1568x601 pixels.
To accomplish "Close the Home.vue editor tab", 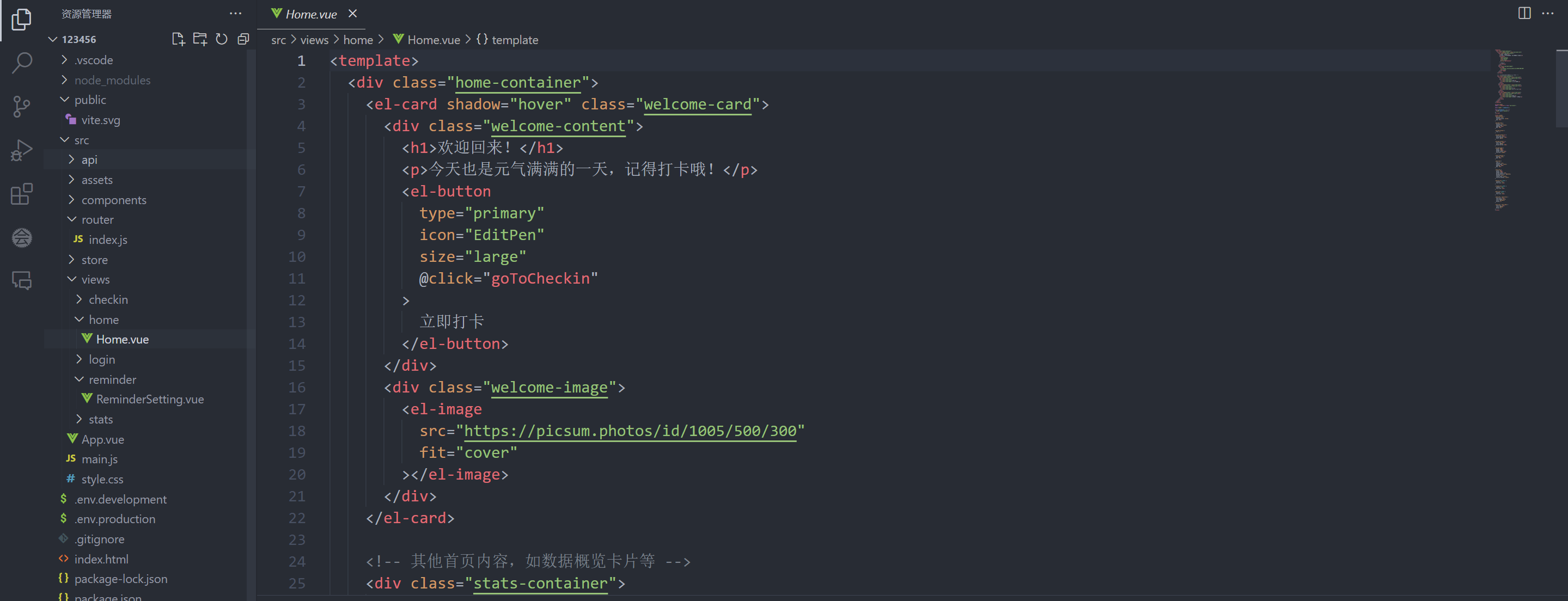I will (352, 14).
